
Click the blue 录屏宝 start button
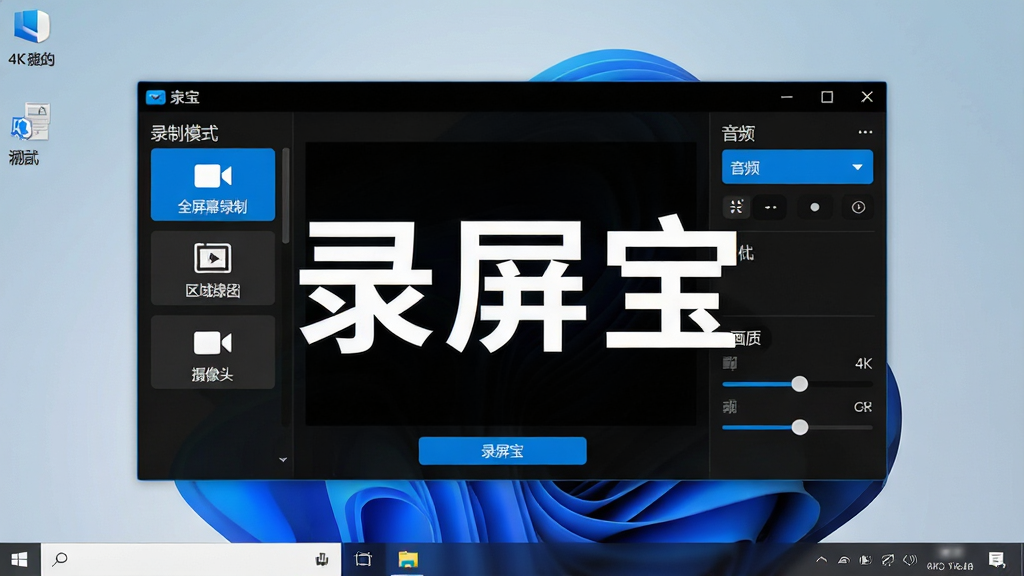click(502, 451)
